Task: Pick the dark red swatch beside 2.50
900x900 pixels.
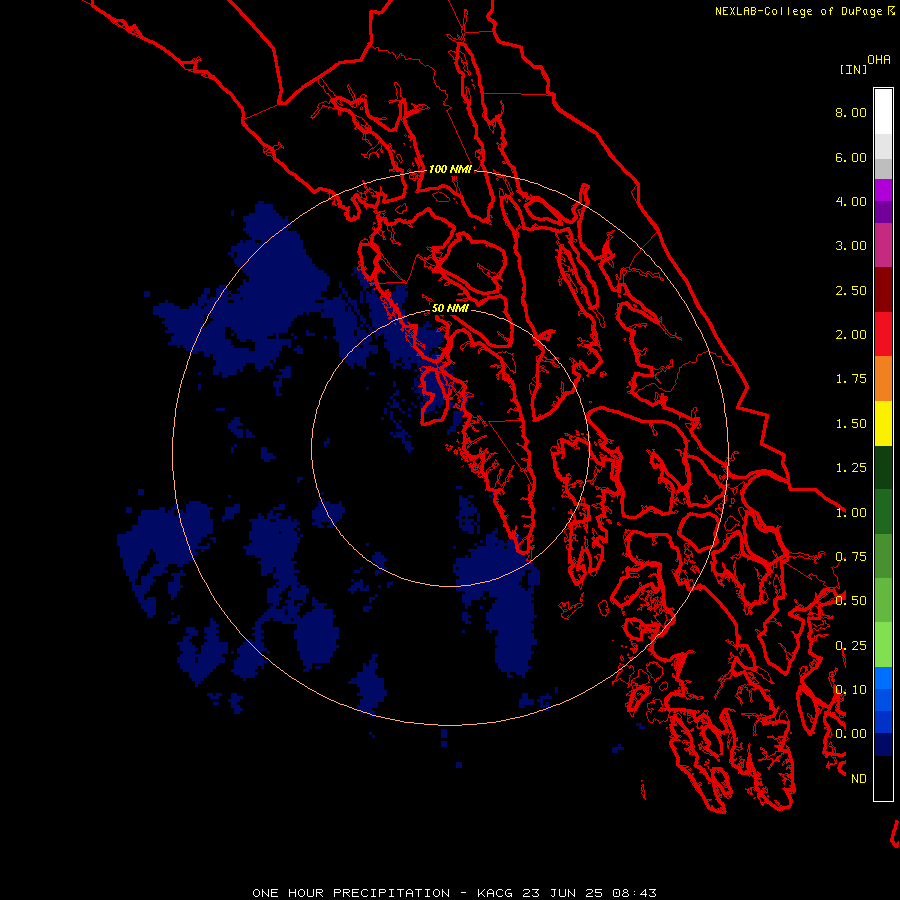Action: (883, 290)
